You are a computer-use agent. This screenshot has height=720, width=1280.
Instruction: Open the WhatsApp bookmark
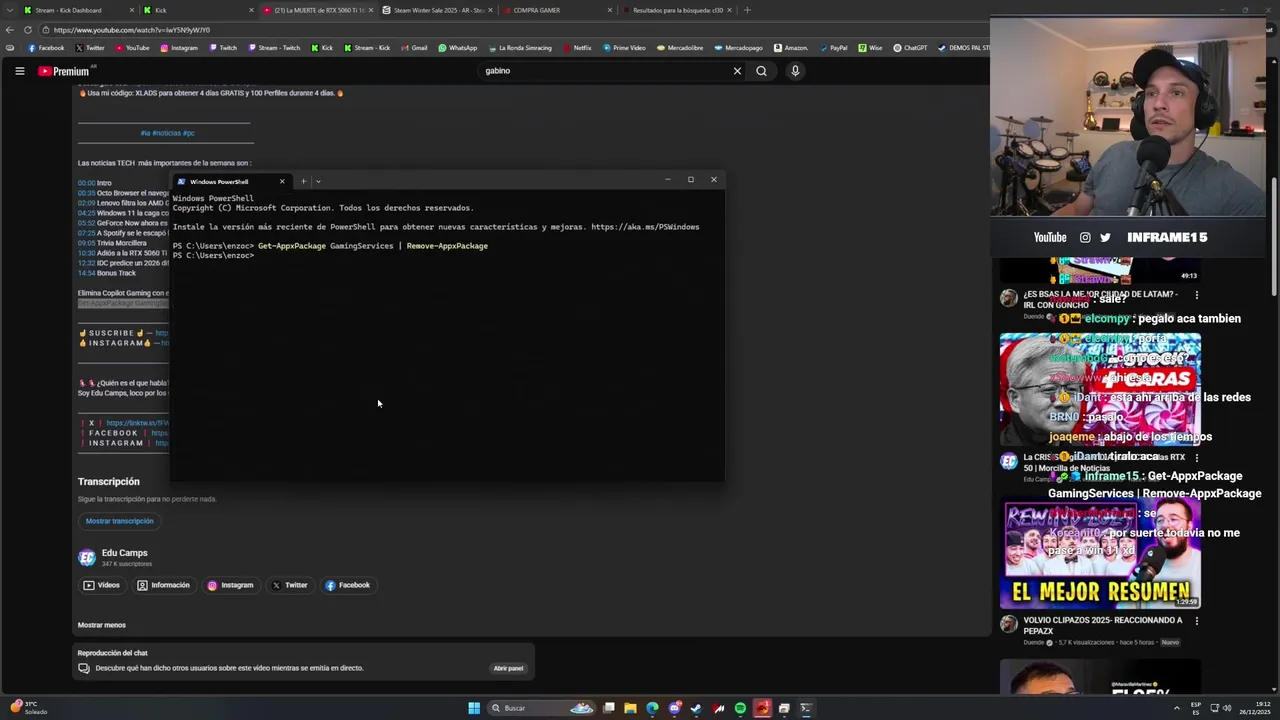pyautogui.click(x=458, y=48)
